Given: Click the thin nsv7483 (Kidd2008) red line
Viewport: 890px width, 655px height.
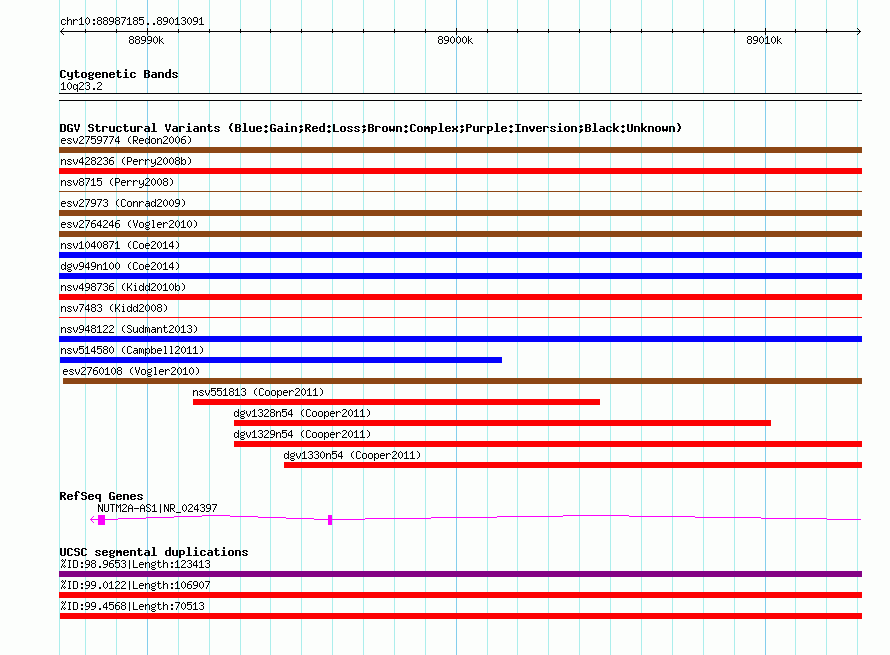Looking at the screenshot, I should [x=460, y=318].
